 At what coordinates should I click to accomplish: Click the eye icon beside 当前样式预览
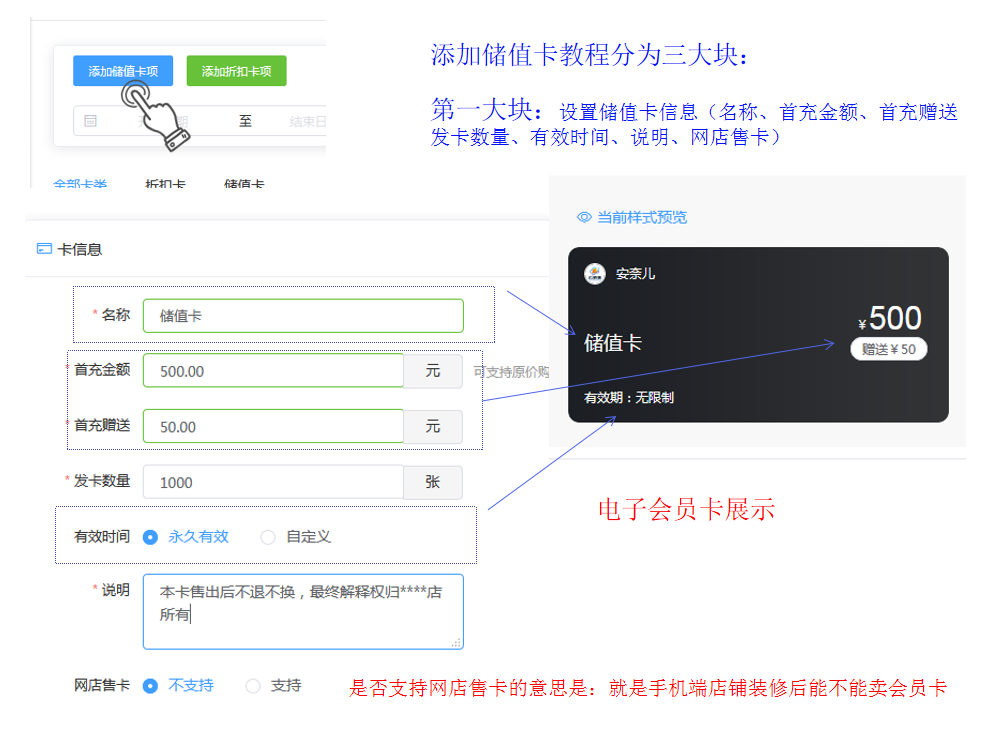[584, 217]
